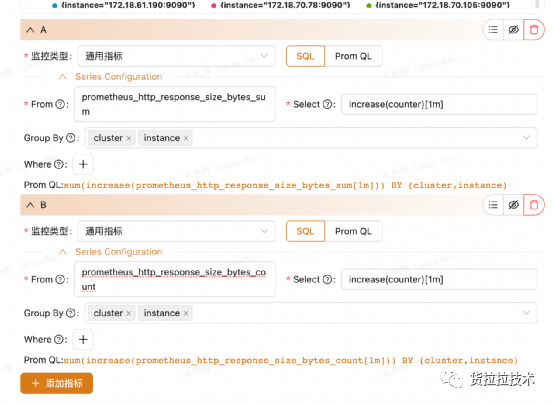
Task: Edit Select field in query B
Action: click(439, 279)
